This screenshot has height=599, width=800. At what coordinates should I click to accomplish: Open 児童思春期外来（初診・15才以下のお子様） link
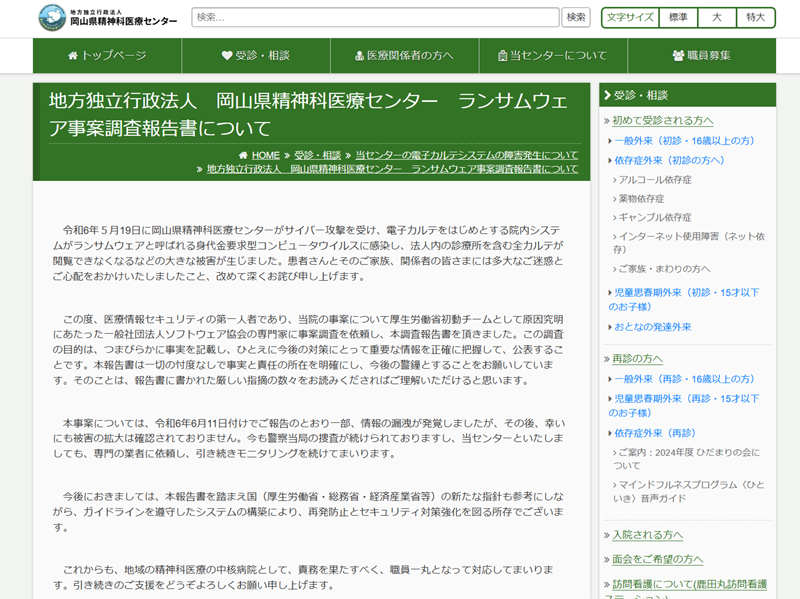(684, 300)
